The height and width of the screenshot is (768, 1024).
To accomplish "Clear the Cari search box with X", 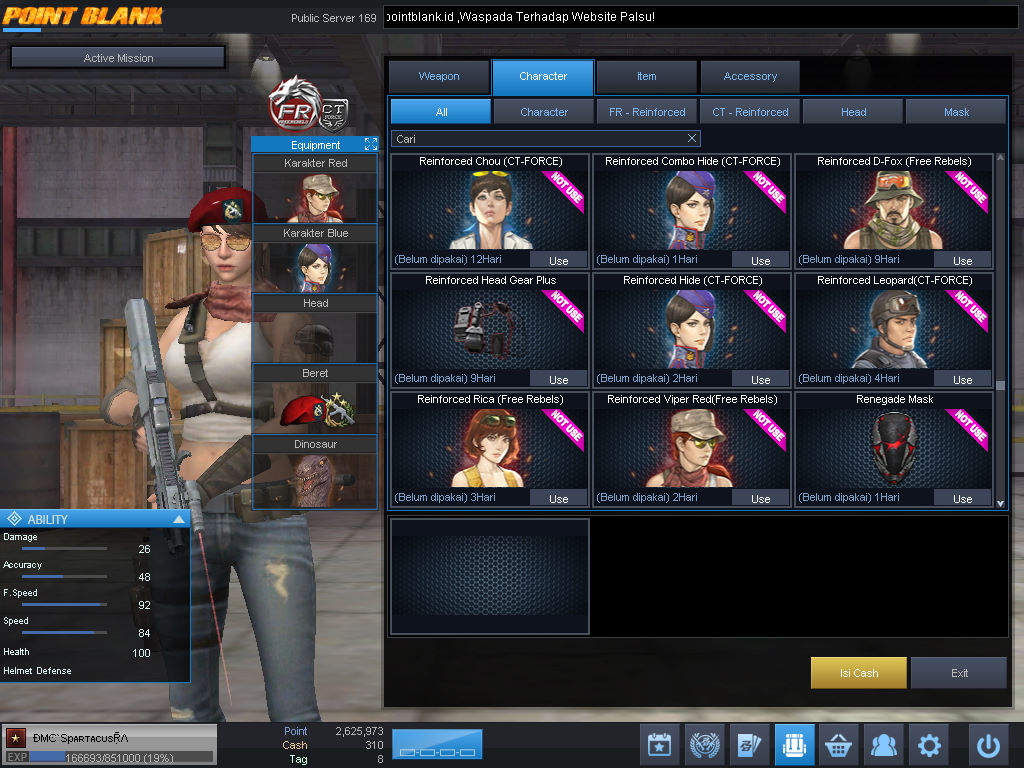I will (x=692, y=138).
